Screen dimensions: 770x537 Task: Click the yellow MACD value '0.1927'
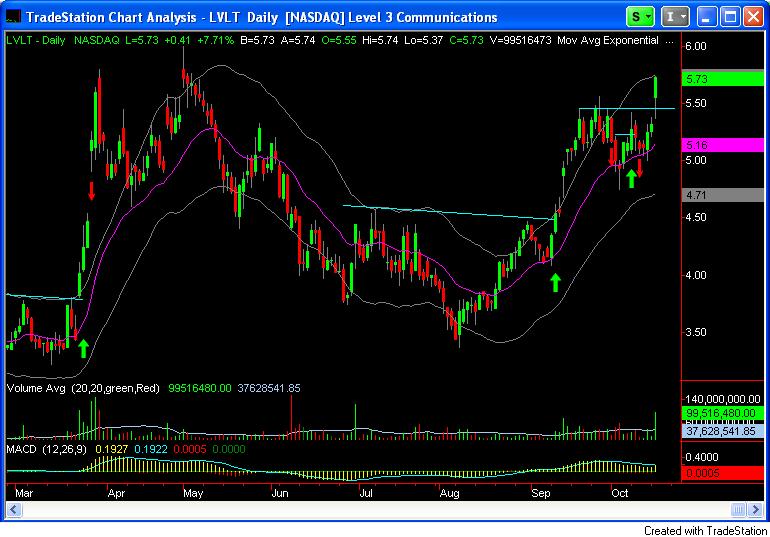click(x=111, y=449)
